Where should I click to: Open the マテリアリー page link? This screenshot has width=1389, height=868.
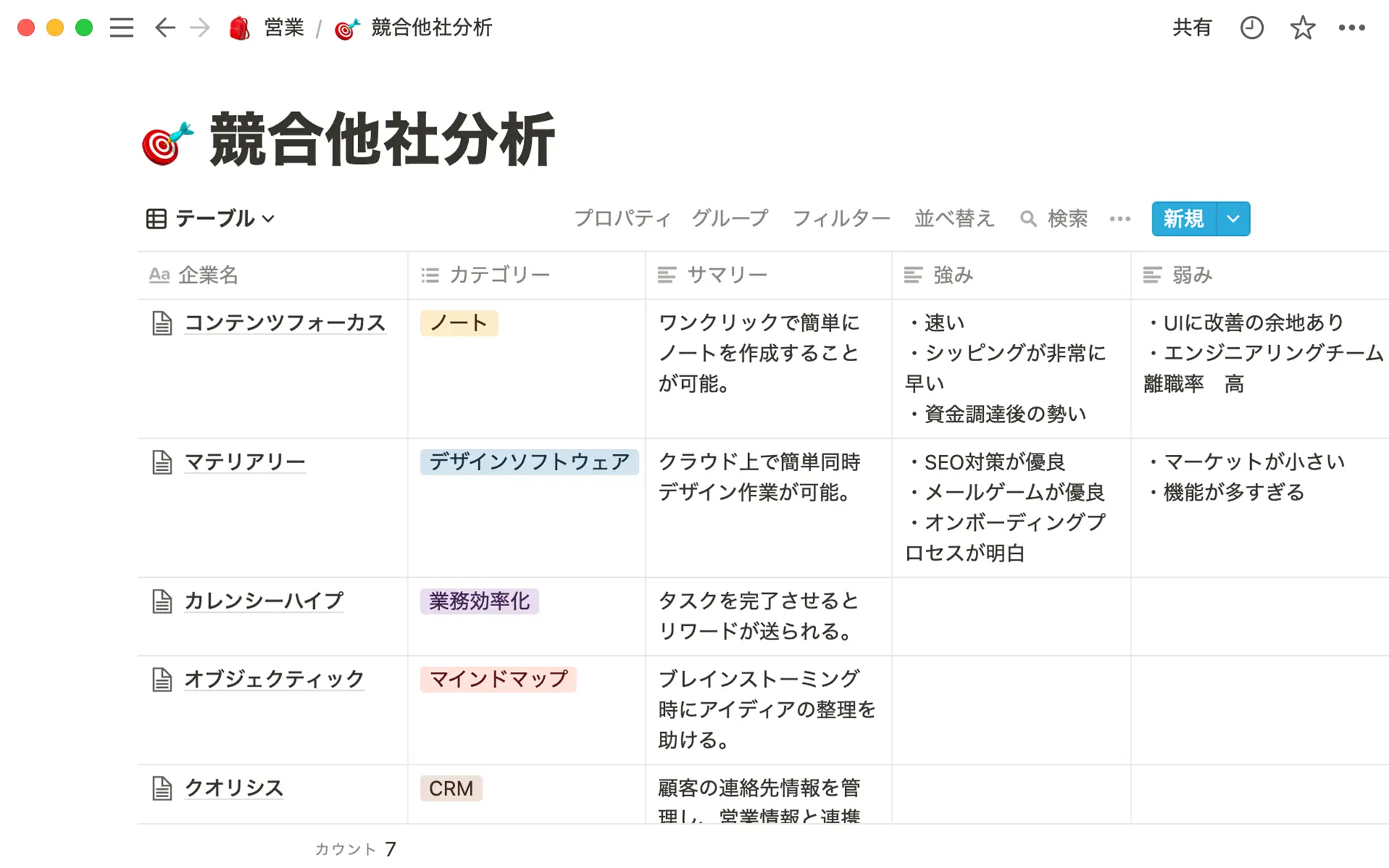point(245,461)
